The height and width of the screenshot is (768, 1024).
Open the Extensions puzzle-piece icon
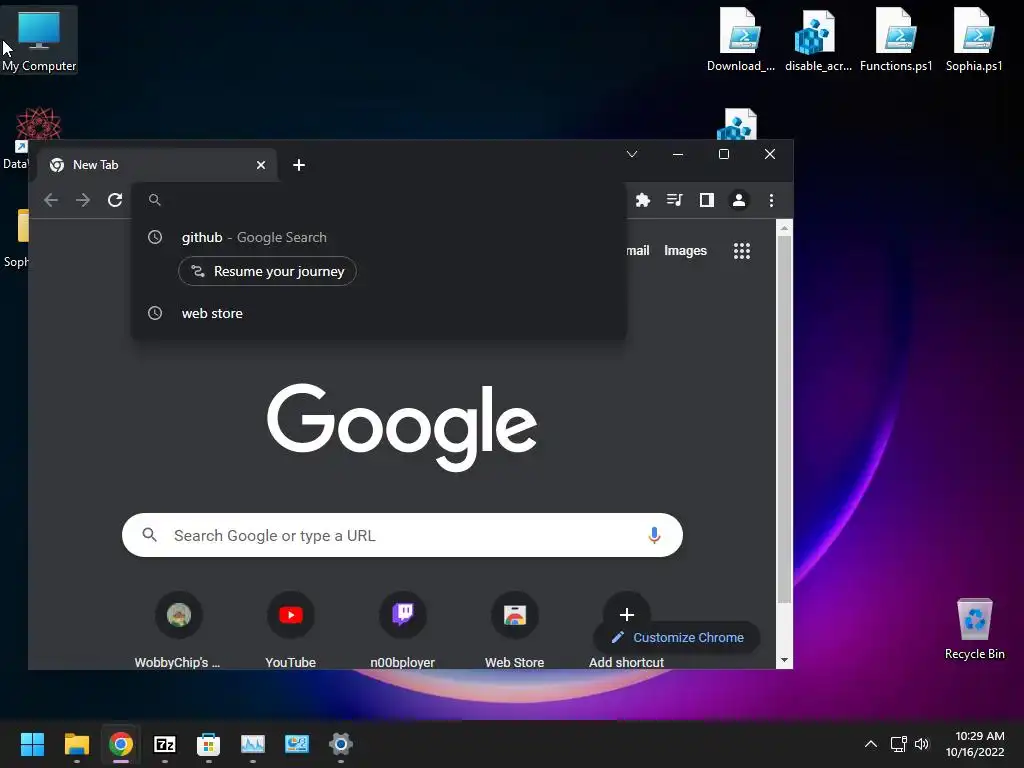click(x=643, y=200)
